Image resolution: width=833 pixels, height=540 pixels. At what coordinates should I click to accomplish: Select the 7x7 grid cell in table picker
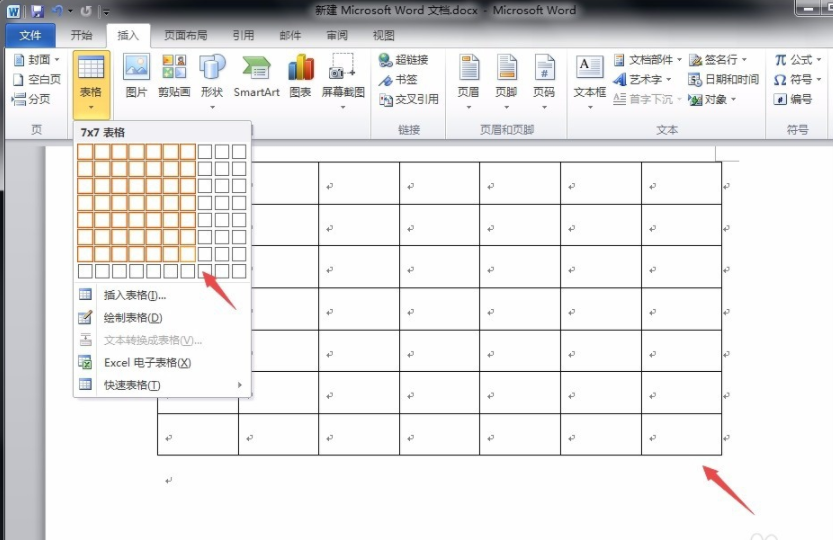[x=188, y=254]
